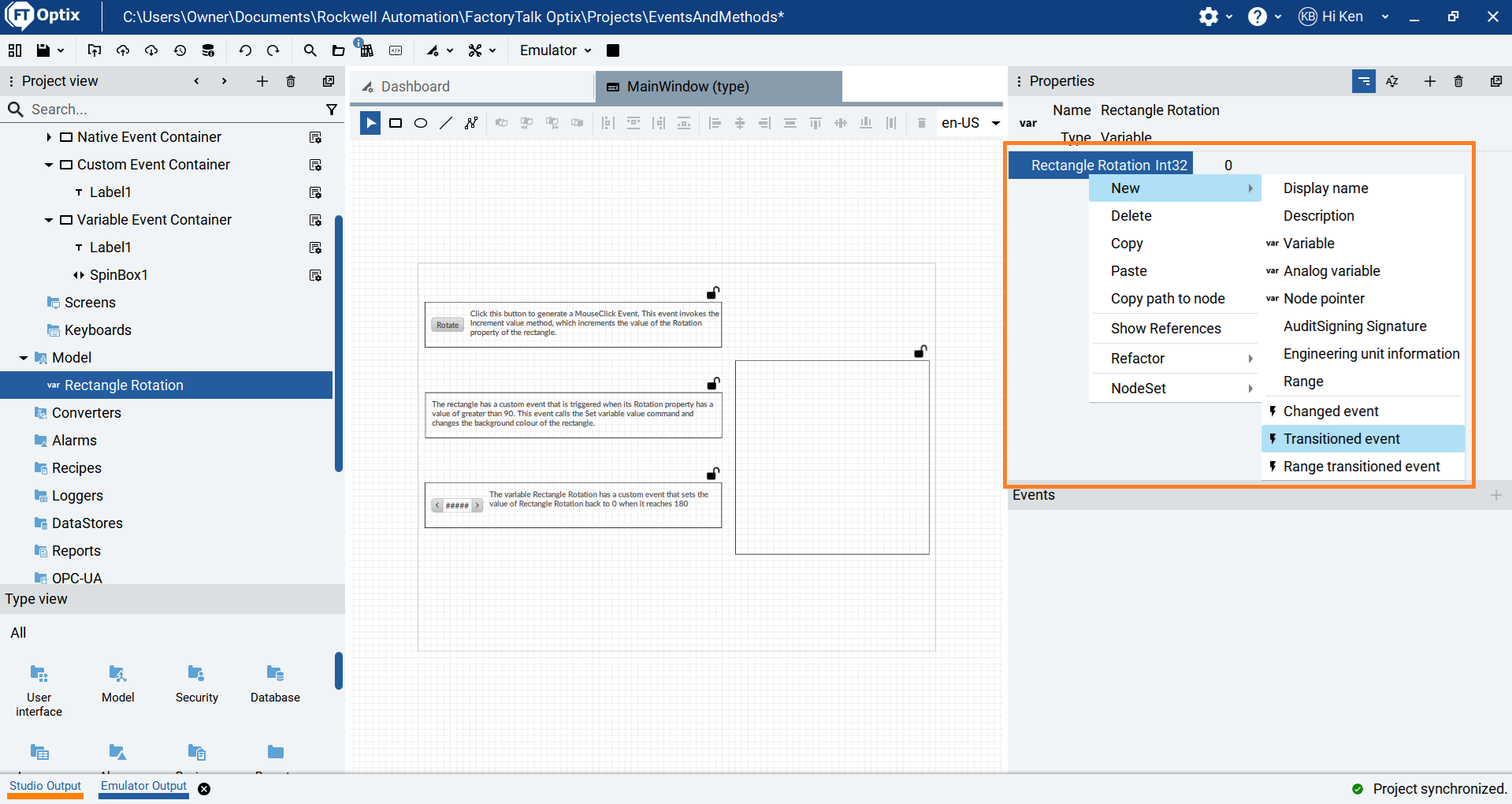The width and height of the screenshot is (1512, 804).
Task: Select the Rectangle drawing tool
Action: click(x=396, y=123)
